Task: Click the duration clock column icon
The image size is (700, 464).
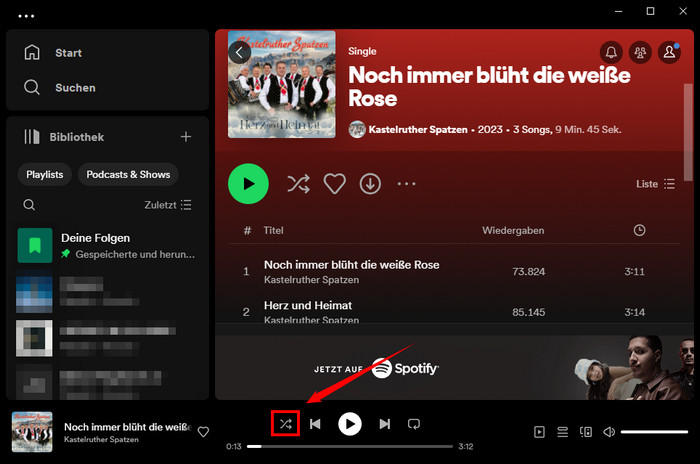Action: click(639, 230)
